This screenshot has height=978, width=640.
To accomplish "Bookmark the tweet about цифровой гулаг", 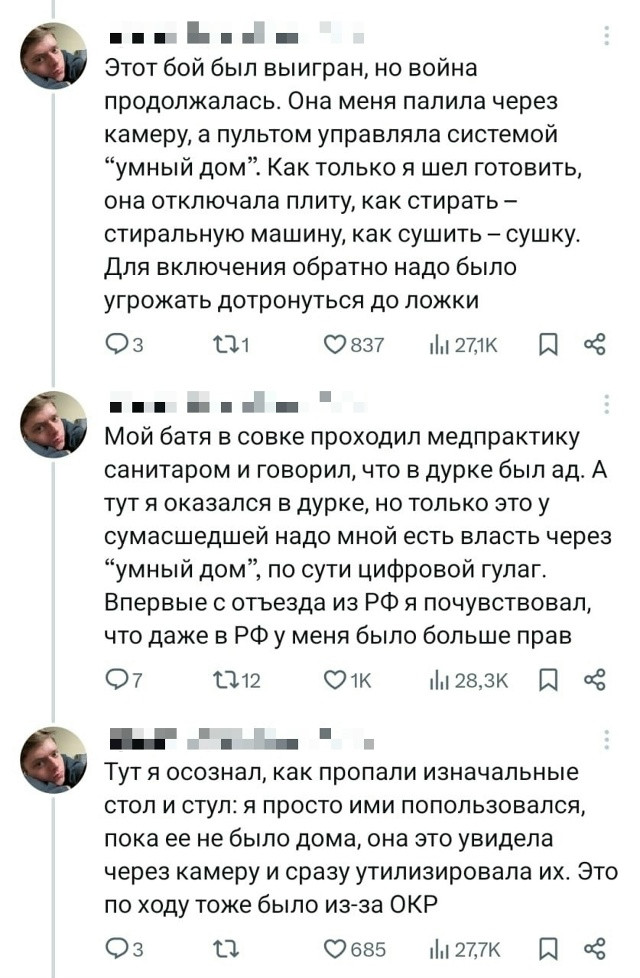I will (548, 681).
